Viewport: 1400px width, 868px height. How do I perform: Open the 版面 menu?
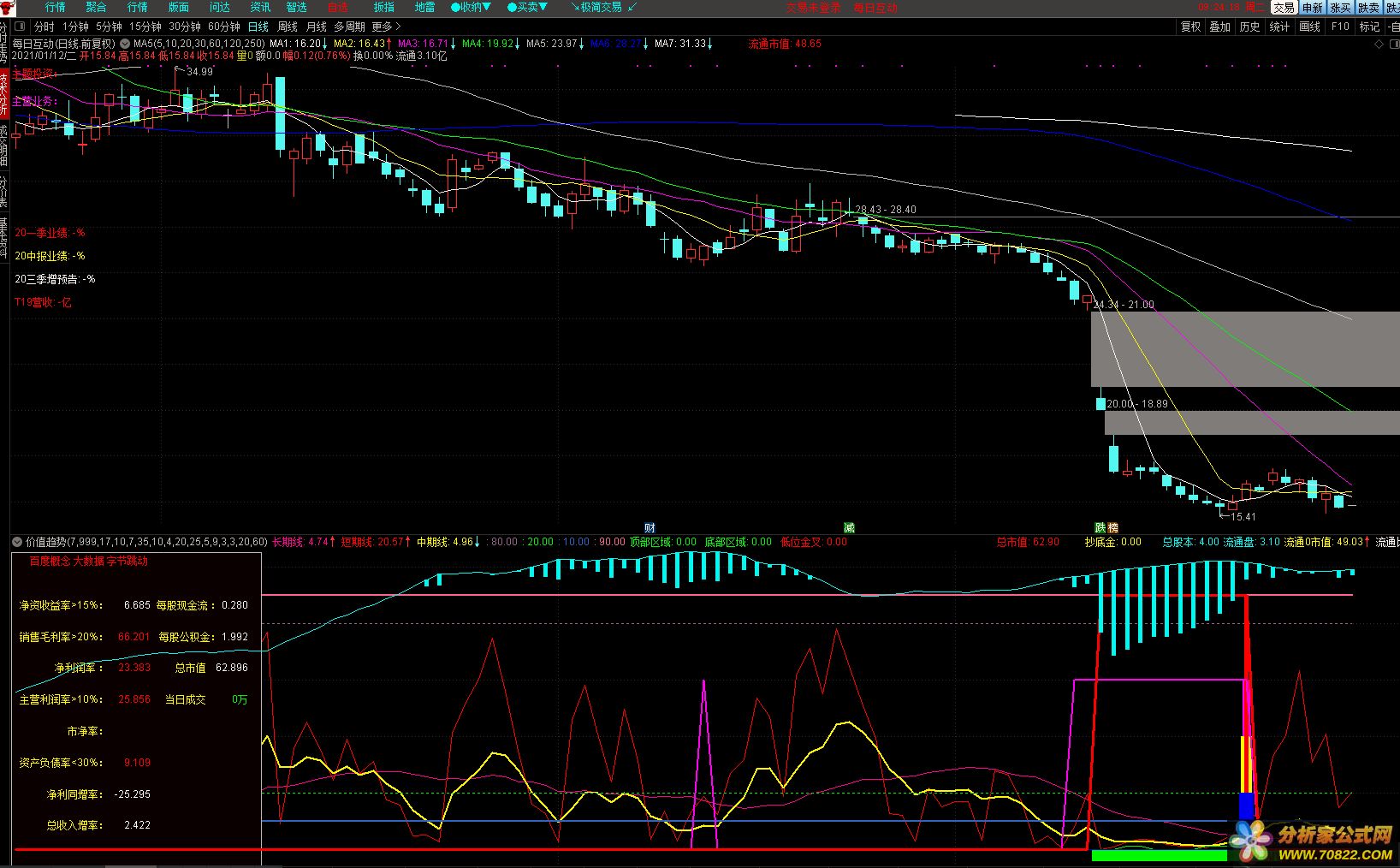tap(178, 7)
